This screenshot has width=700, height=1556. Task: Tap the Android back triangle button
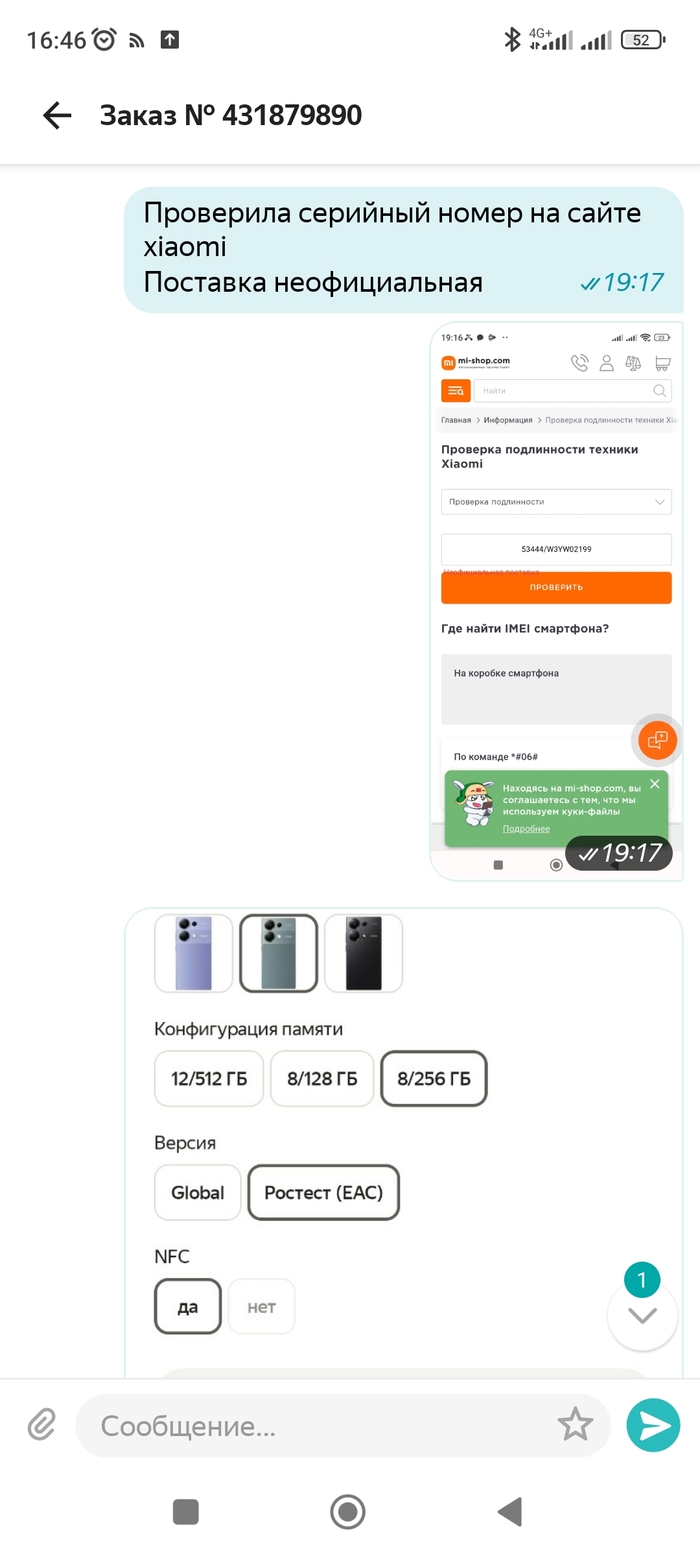[510, 1511]
